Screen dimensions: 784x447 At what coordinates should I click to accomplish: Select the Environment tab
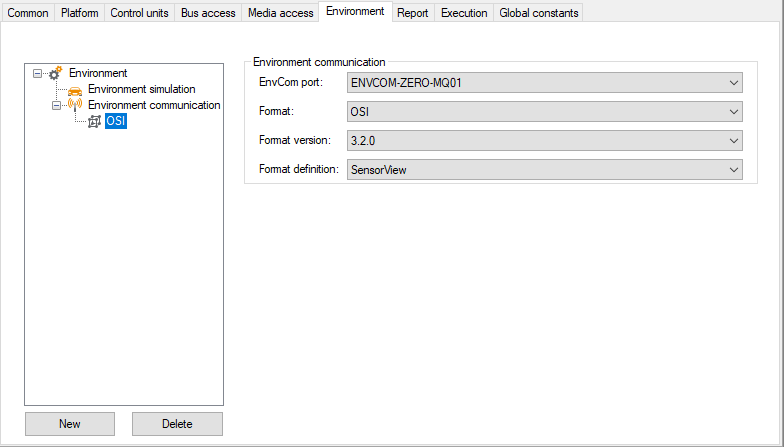pyautogui.click(x=355, y=12)
